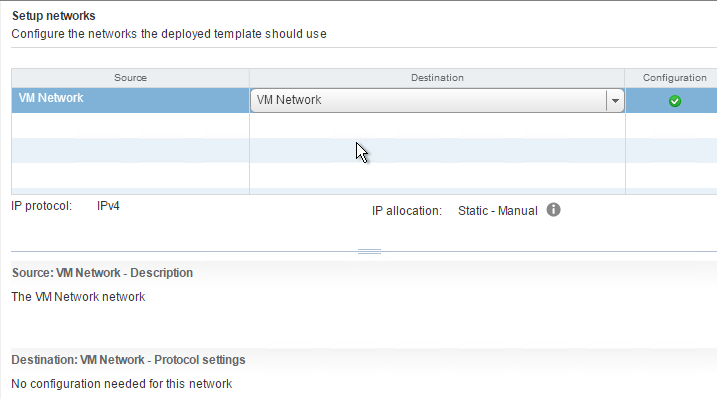The height and width of the screenshot is (399, 717).
Task: Click 'The VM Network network' description text
Action: (x=78, y=297)
